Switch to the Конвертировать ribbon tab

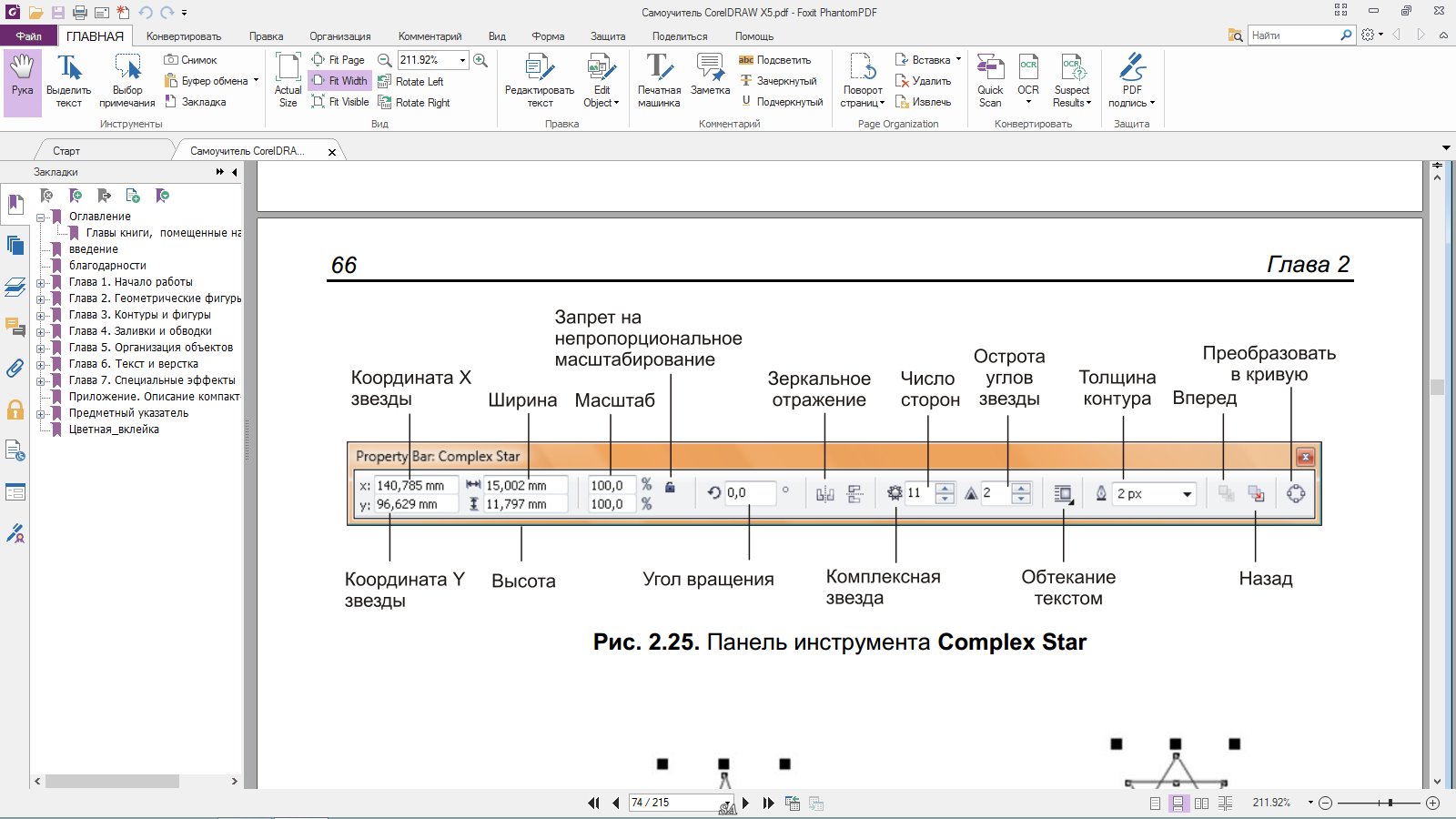click(x=184, y=36)
